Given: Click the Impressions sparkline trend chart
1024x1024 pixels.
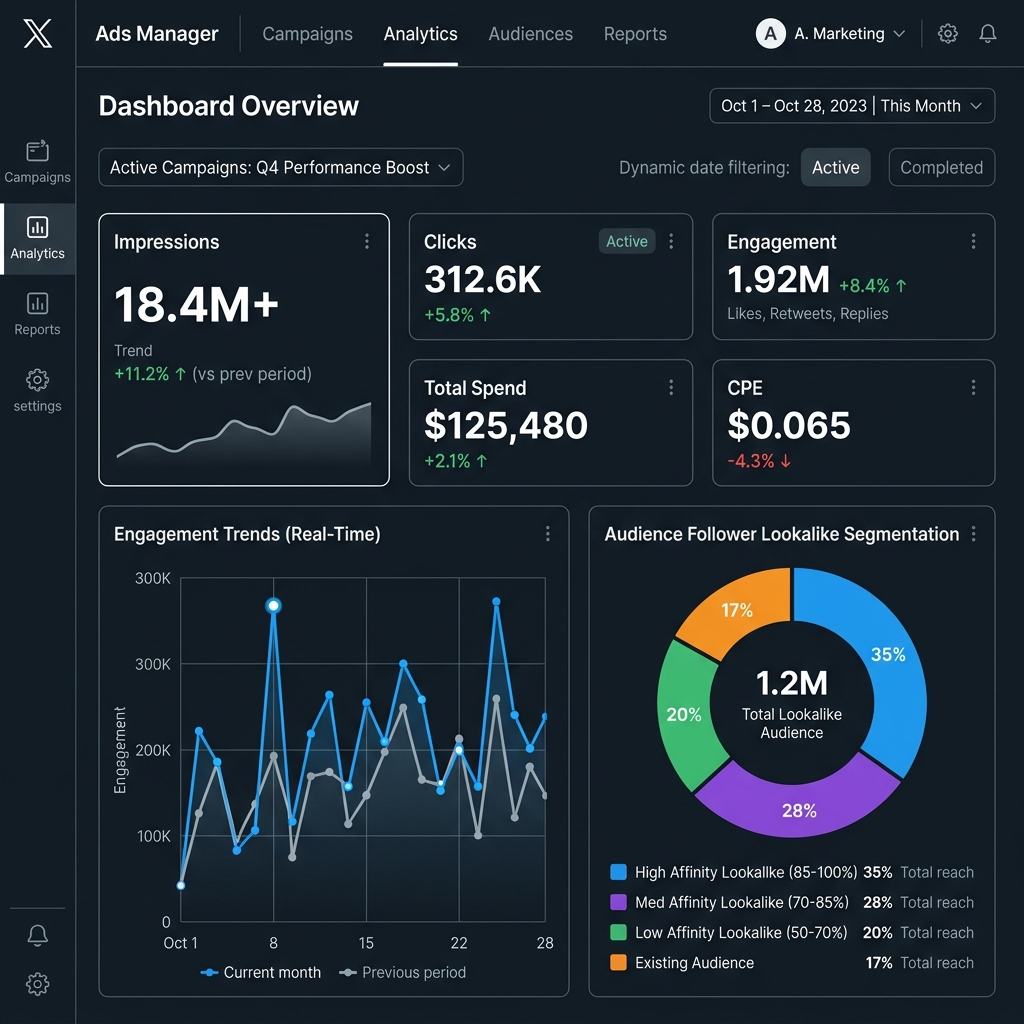Looking at the screenshot, I should pos(244,434).
